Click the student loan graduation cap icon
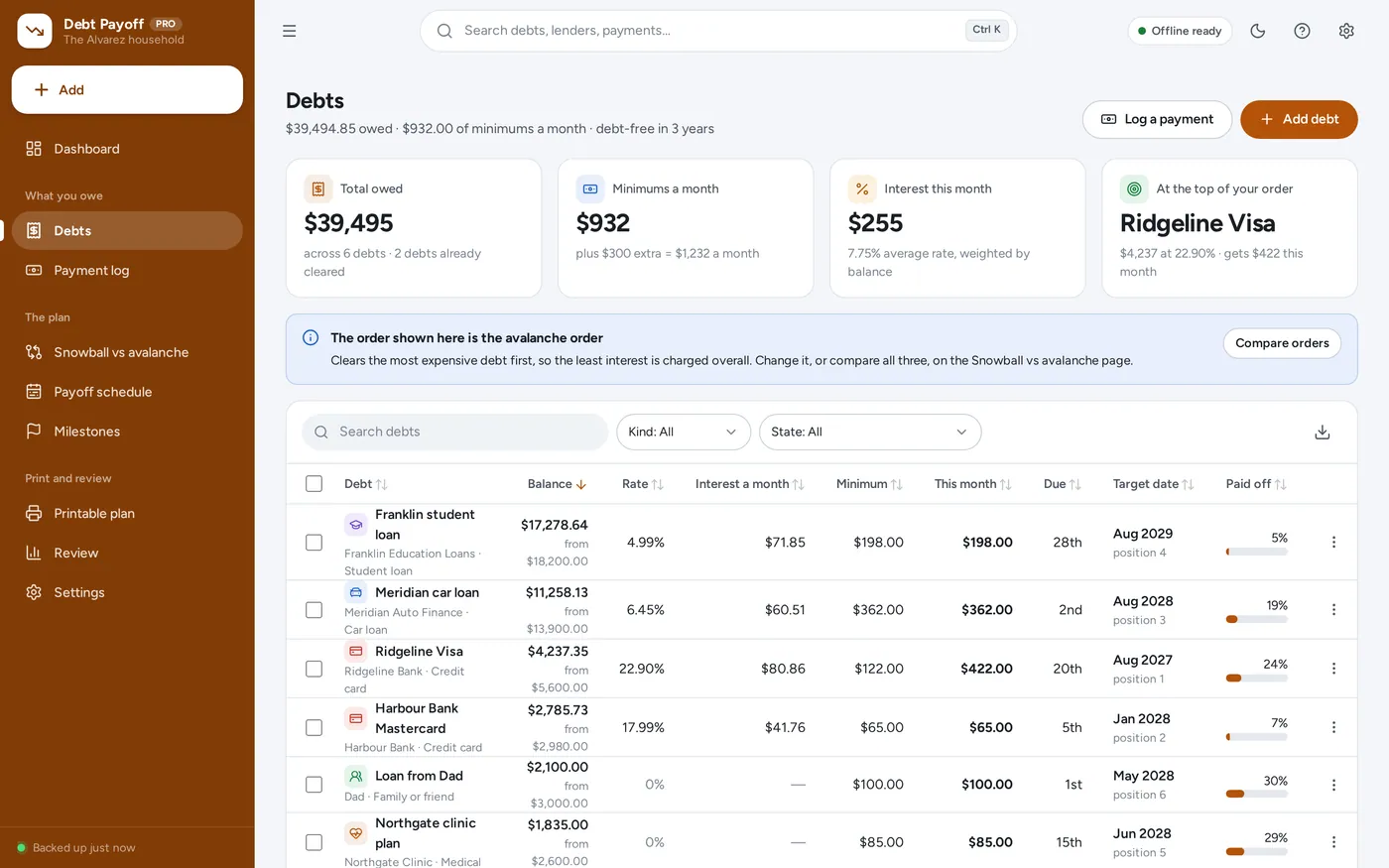 point(356,524)
